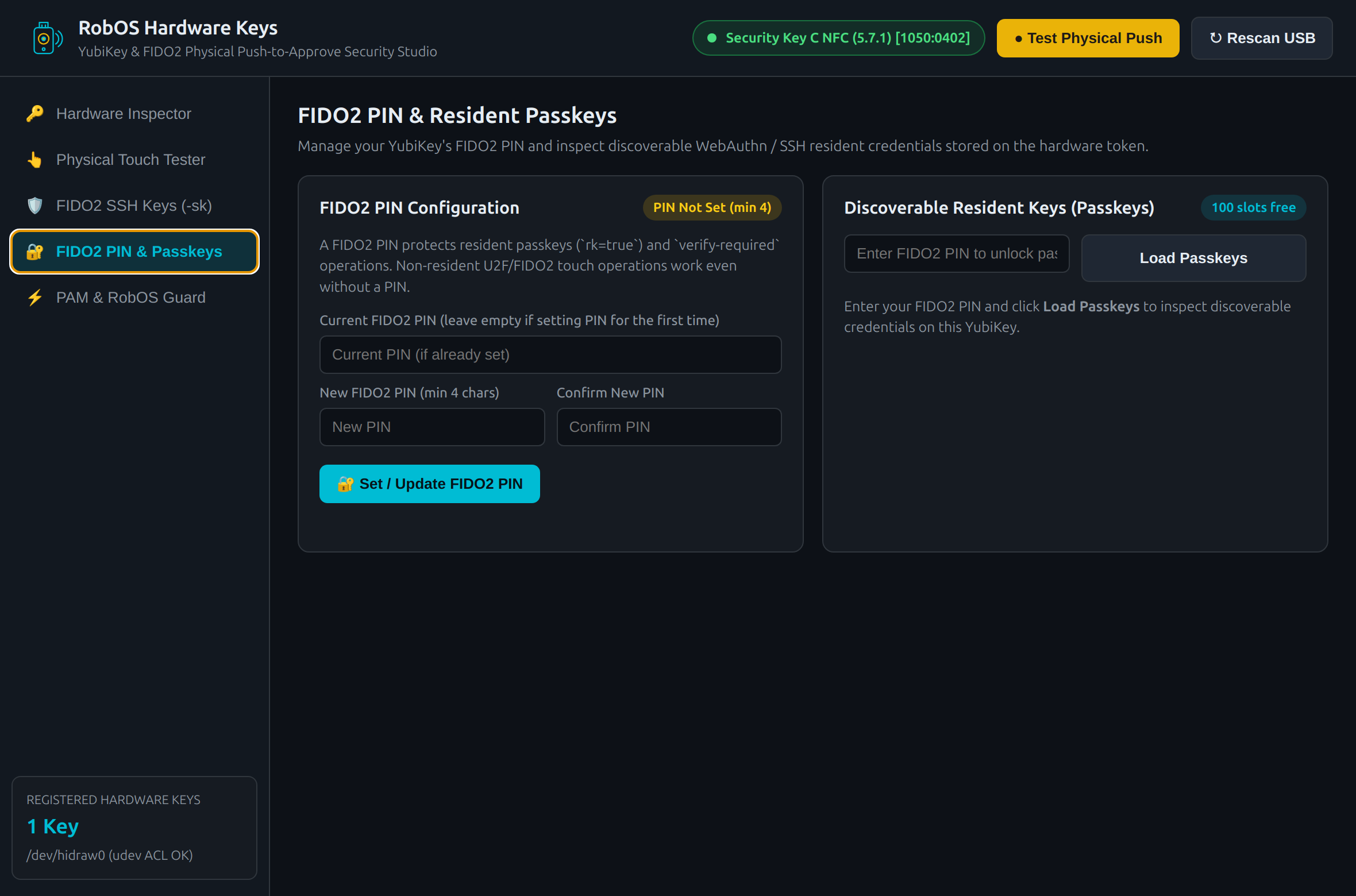
Task: Click the New FIDO2 PIN (min 4 chars) label
Action: 409,392
